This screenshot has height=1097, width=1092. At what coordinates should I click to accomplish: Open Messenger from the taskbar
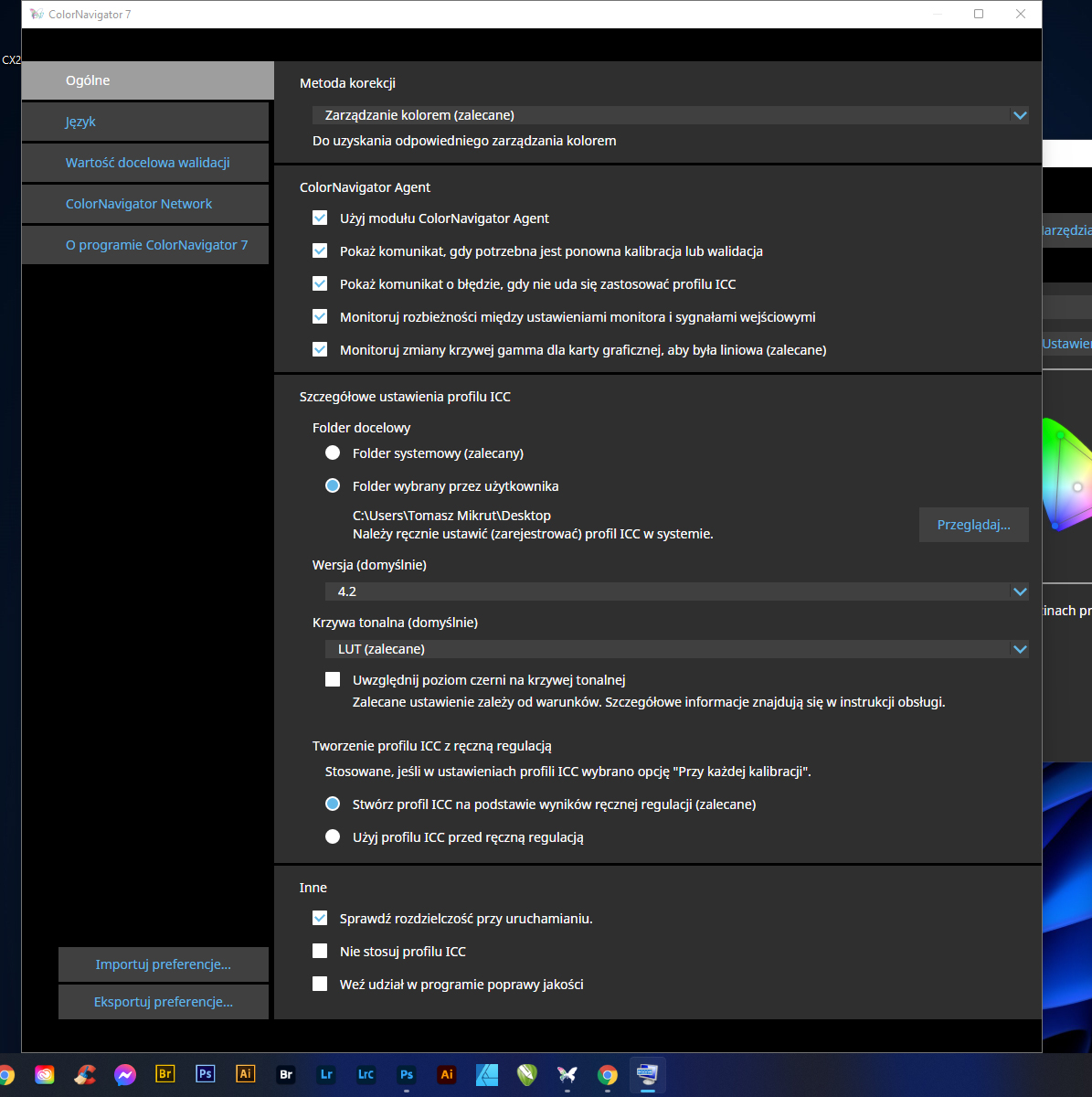tap(125, 1075)
